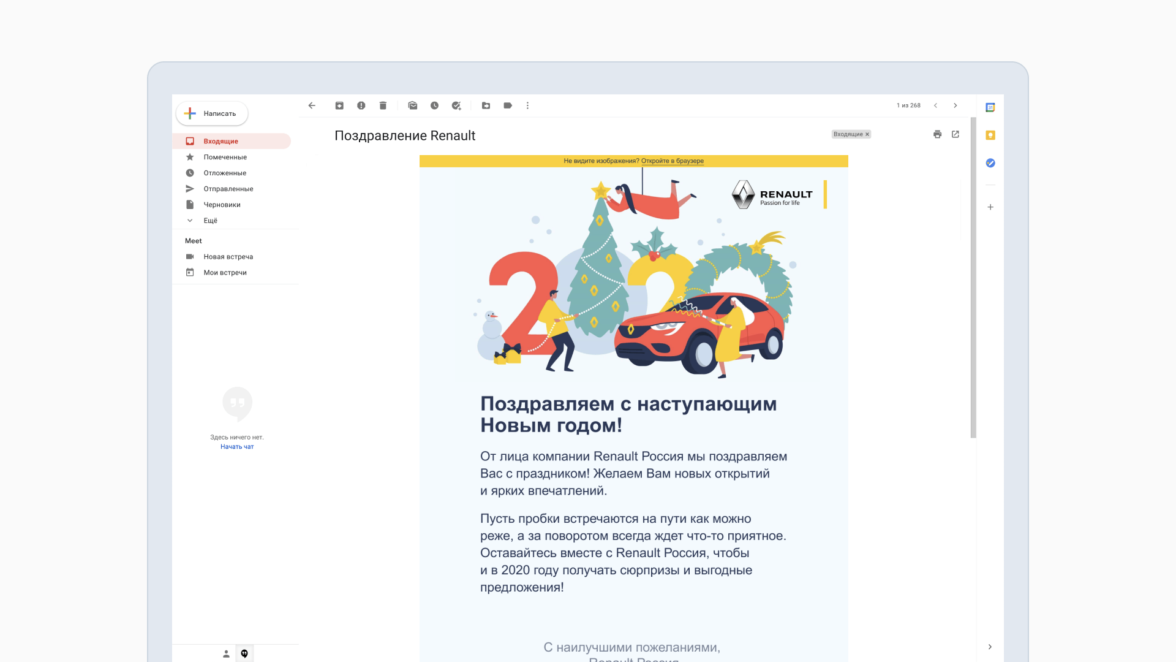The image size is (1176, 662).
Task: Open the Move to folder icon
Action: pos(486,105)
